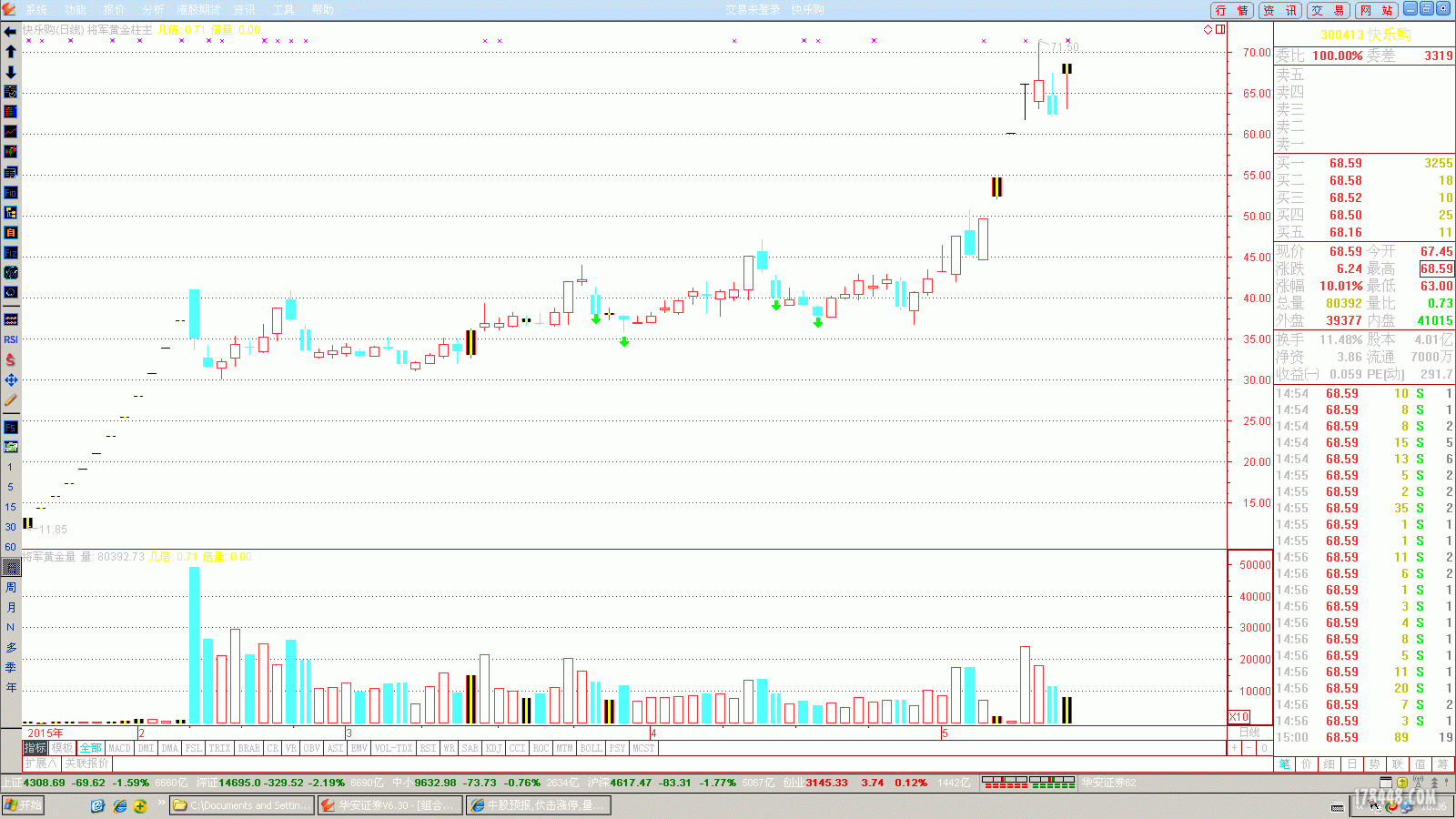Click the small square icon atop chart
This screenshot has height=819, width=1456.
[1220, 29]
